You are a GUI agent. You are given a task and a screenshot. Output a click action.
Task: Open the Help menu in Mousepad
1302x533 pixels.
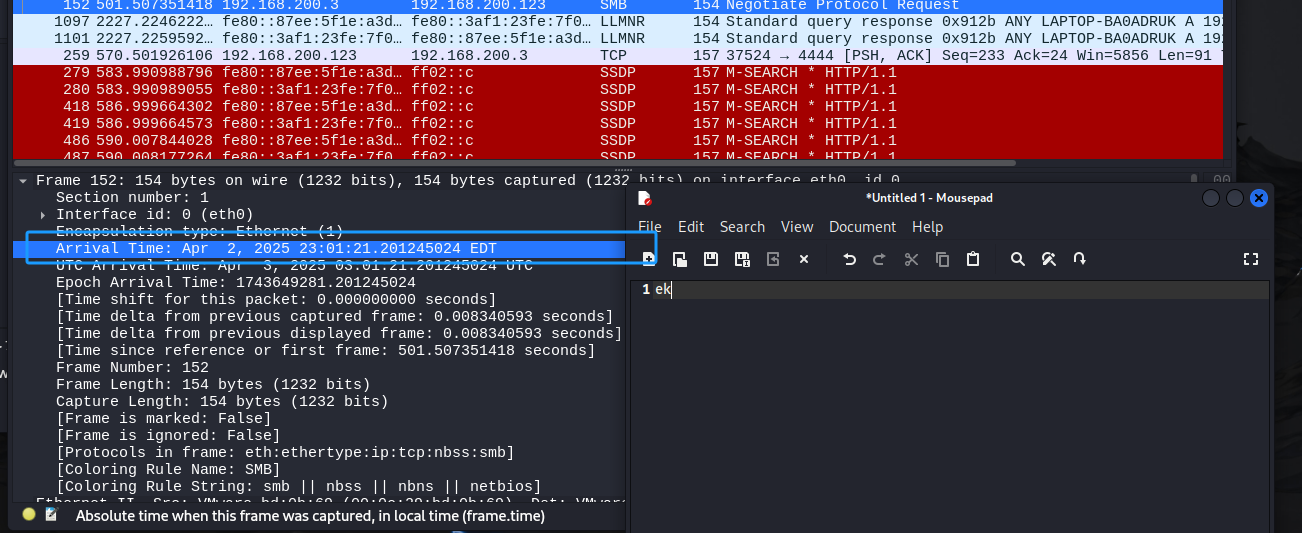[x=927, y=227]
